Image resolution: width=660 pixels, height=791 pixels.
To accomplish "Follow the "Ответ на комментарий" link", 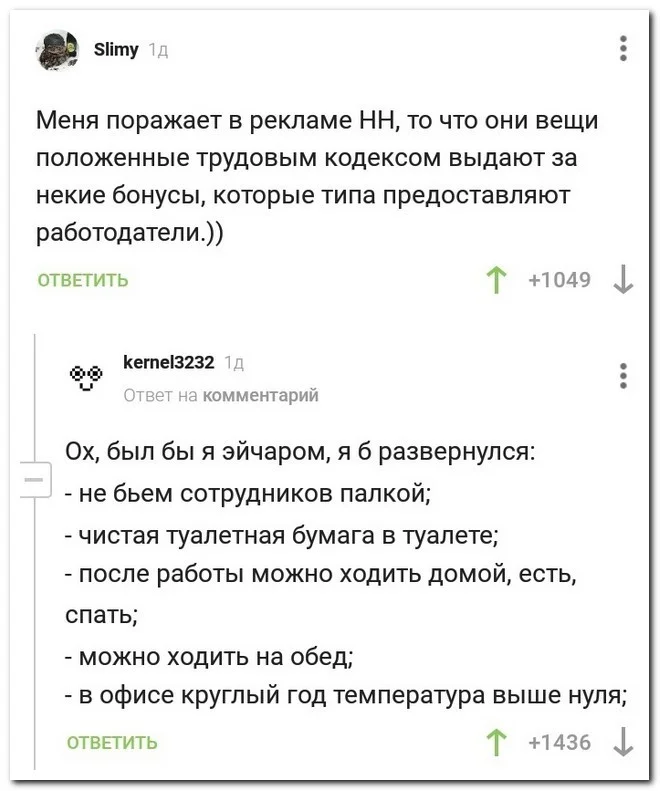I will point(220,396).
